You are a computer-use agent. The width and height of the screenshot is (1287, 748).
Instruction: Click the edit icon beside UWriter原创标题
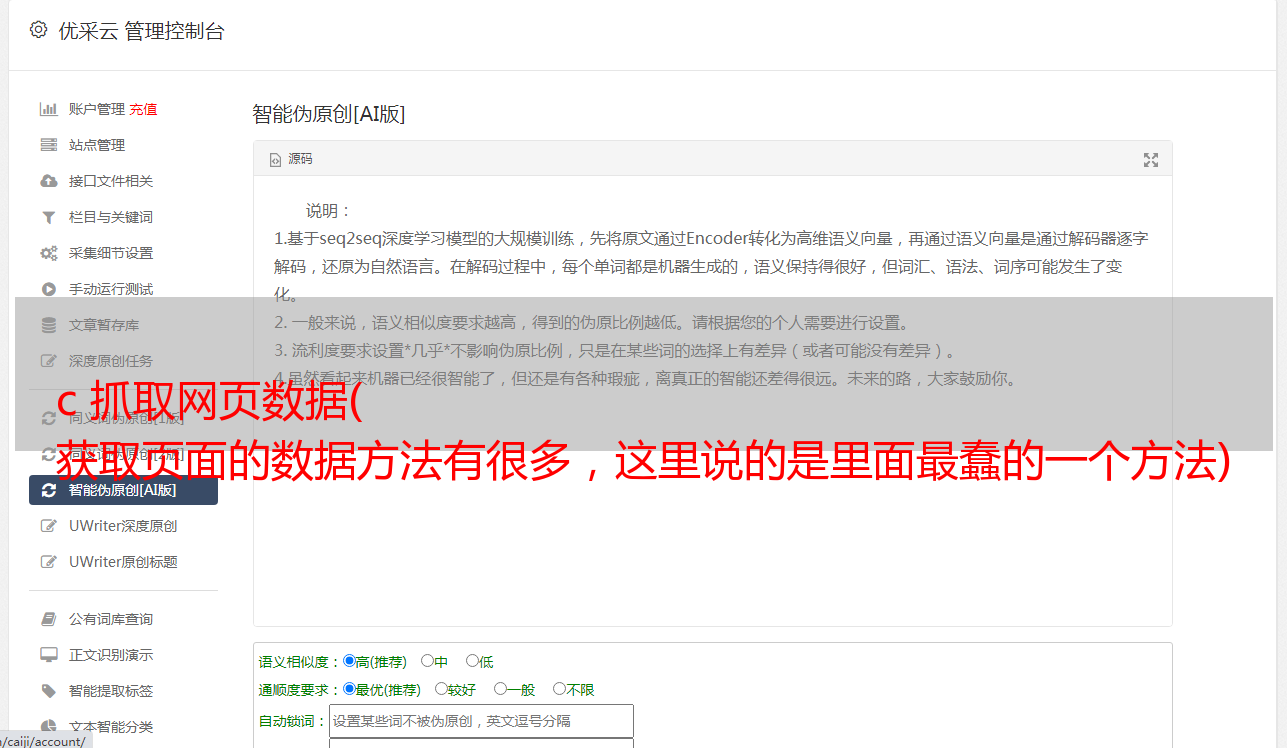[48, 562]
